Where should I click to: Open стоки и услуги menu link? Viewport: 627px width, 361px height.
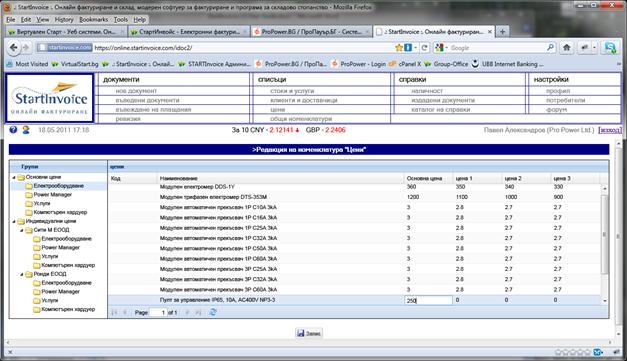292,91
